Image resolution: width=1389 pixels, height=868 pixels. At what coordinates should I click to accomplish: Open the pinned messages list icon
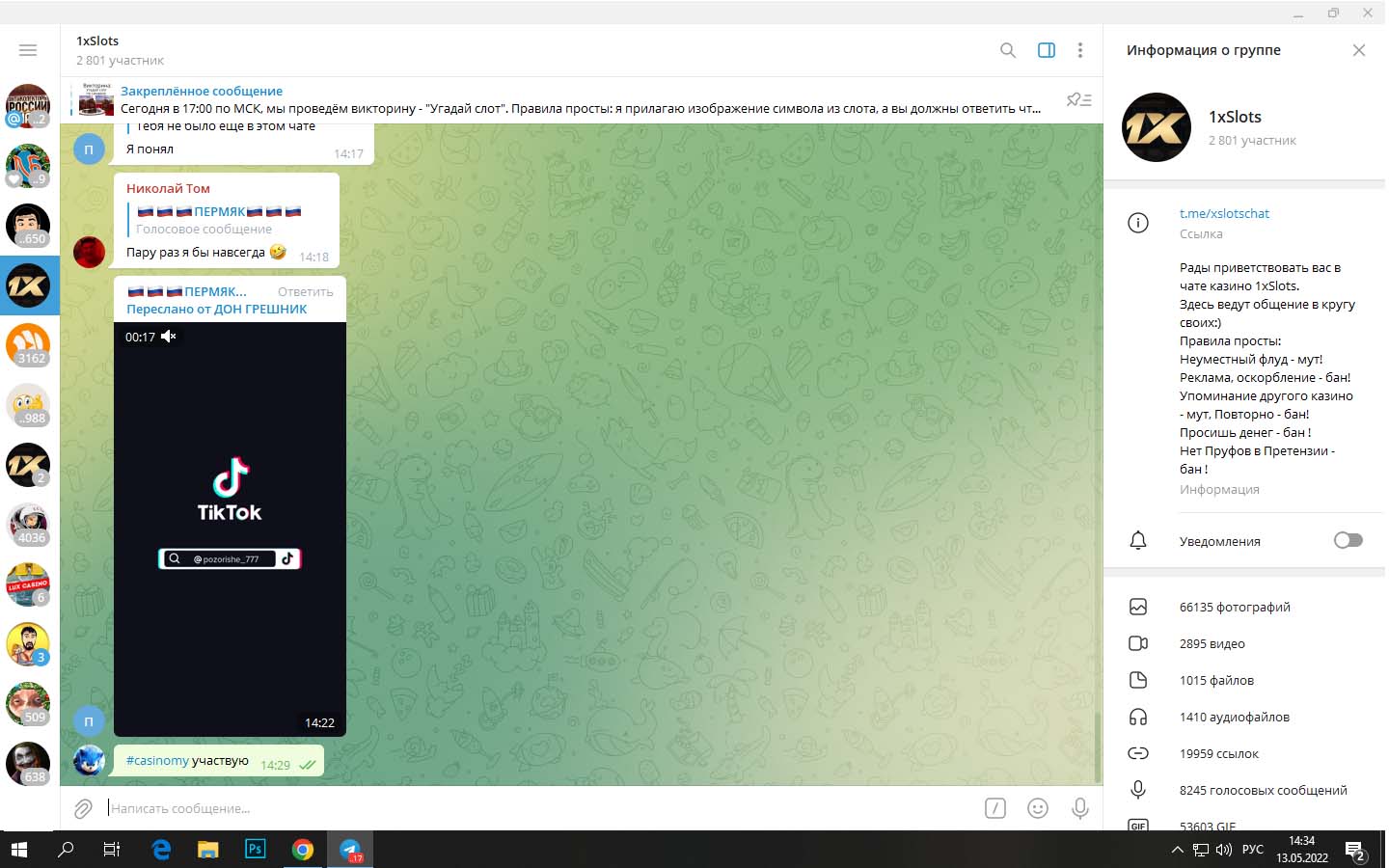(x=1078, y=99)
